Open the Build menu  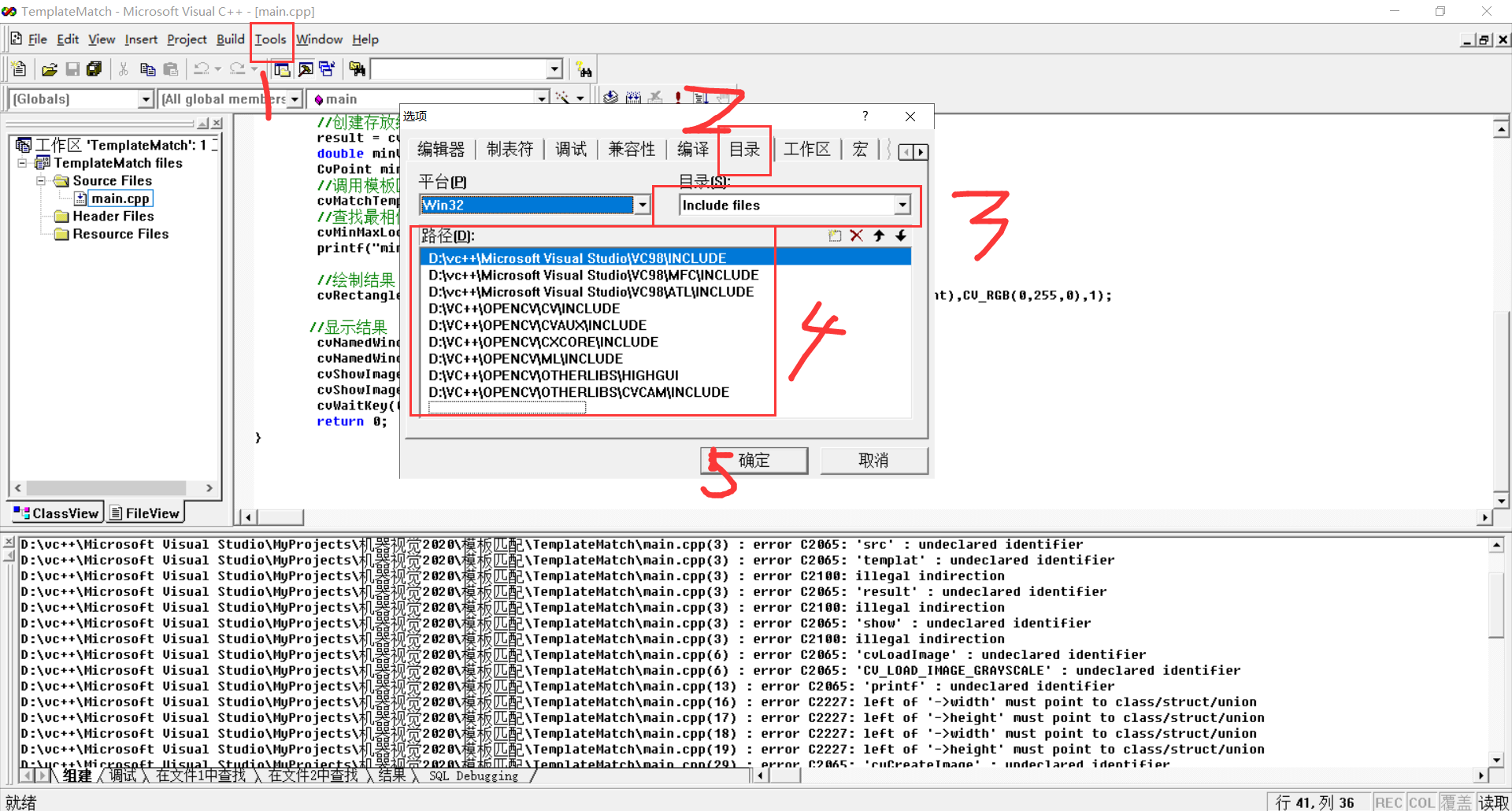pyautogui.click(x=229, y=39)
